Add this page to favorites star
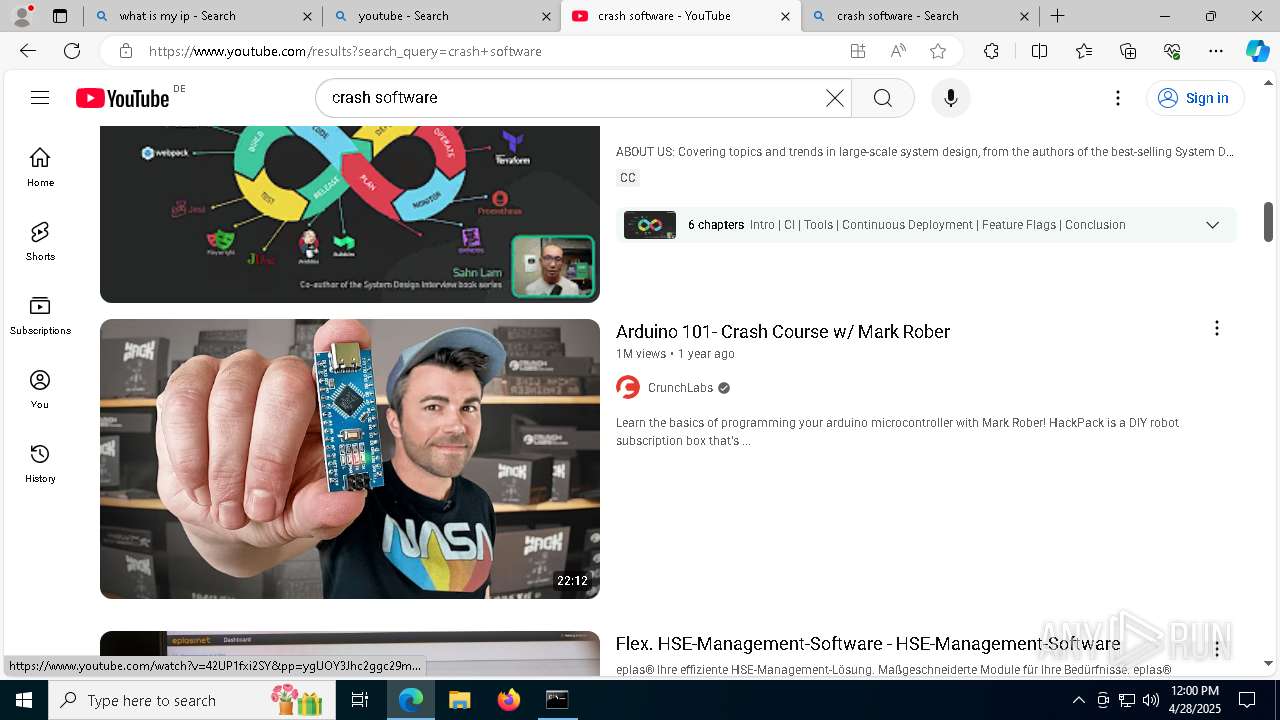Viewport: 1280px width, 720px height. [x=938, y=51]
